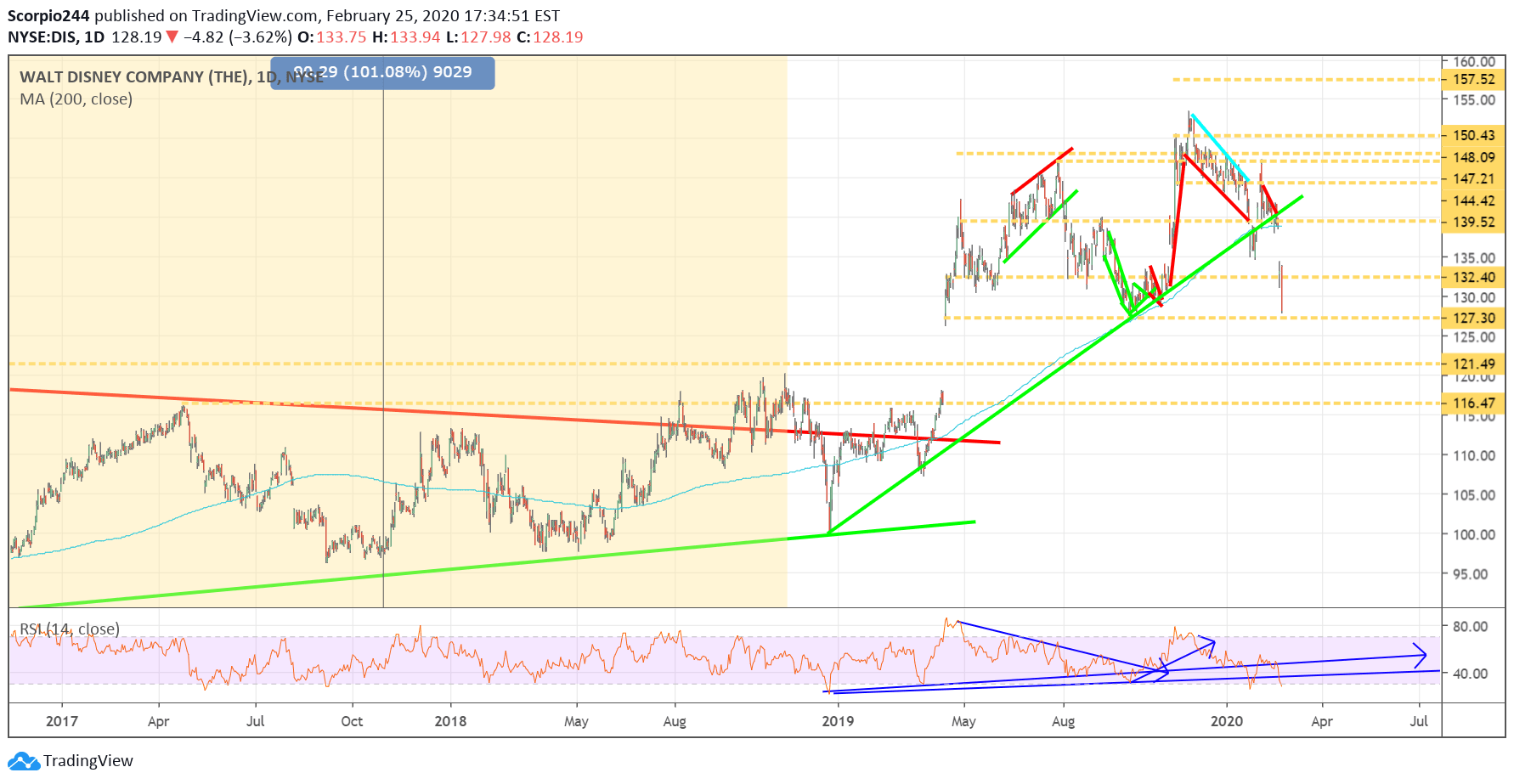The width and height of the screenshot is (1514, 784).
Task: Click the 100.00 price axis tick
Action: [1474, 534]
